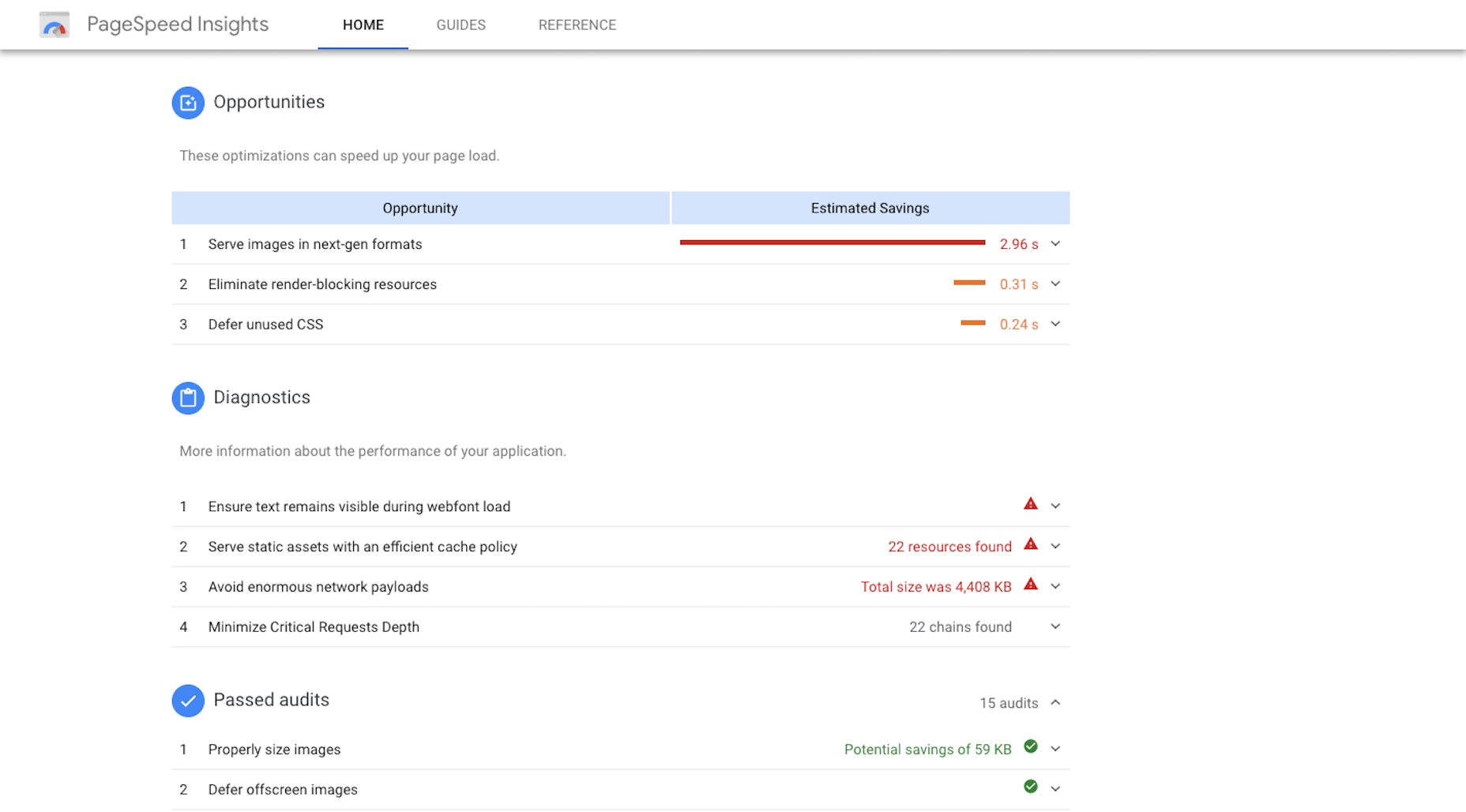This screenshot has height=812, width=1466.
Task: Click the 0.31 s savings value
Action: 1019,284
